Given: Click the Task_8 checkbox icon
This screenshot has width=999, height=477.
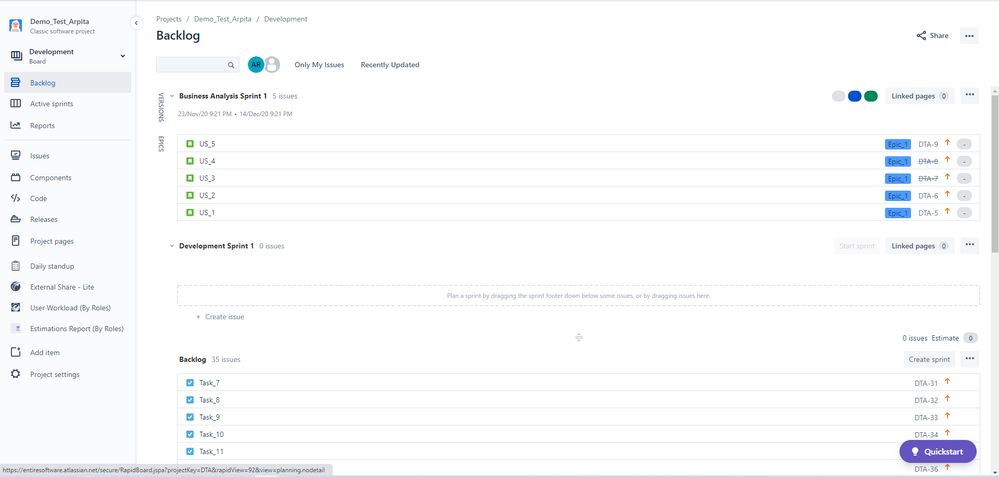Looking at the screenshot, I should pos(190,400).
